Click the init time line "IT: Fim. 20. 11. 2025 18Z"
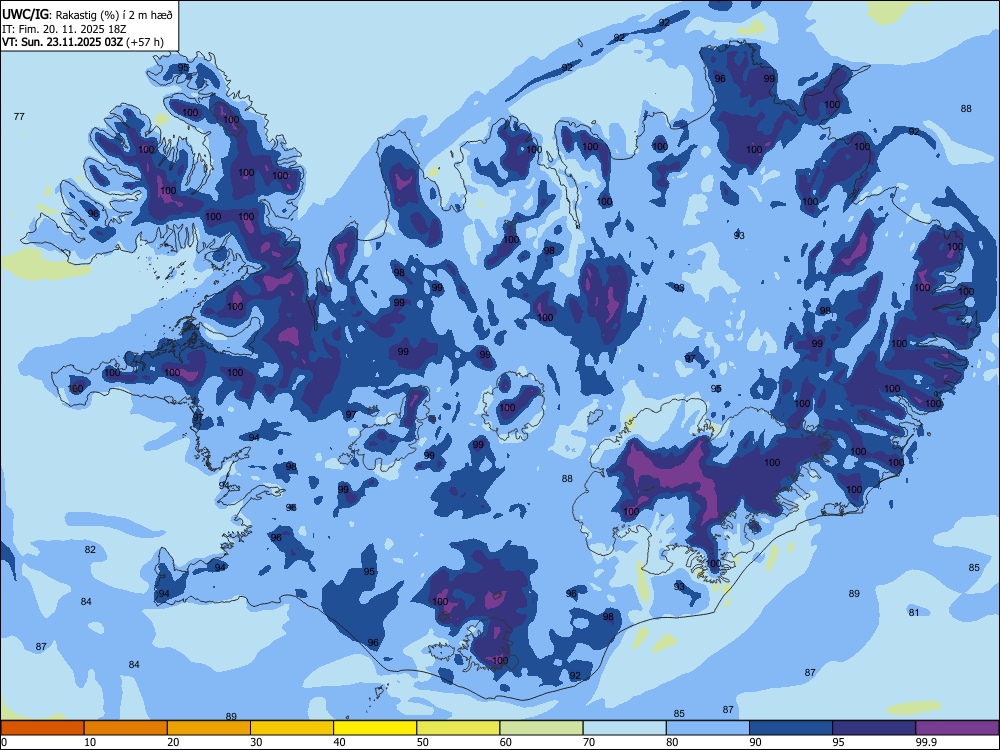 [x=64, y=29]
